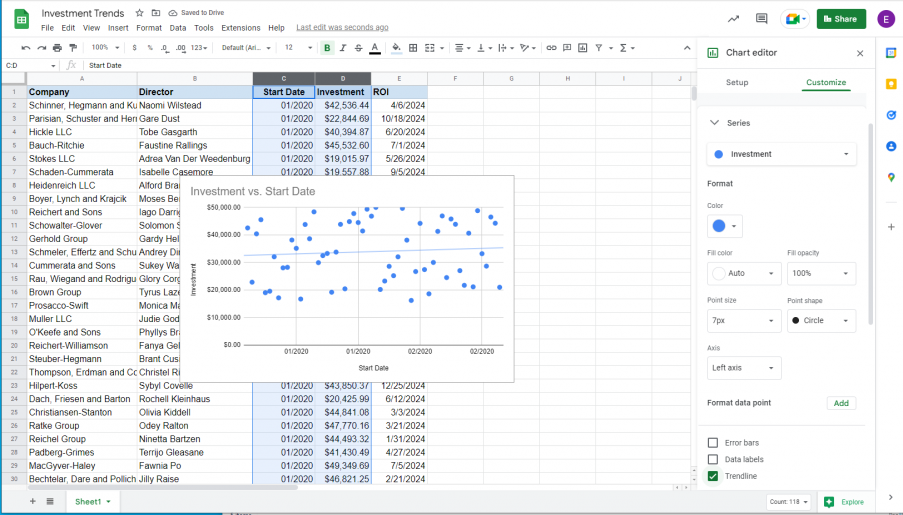Screen dimensions: 903x515
Task: Click the undo arrow in toolbar
Action: [25, 48]
